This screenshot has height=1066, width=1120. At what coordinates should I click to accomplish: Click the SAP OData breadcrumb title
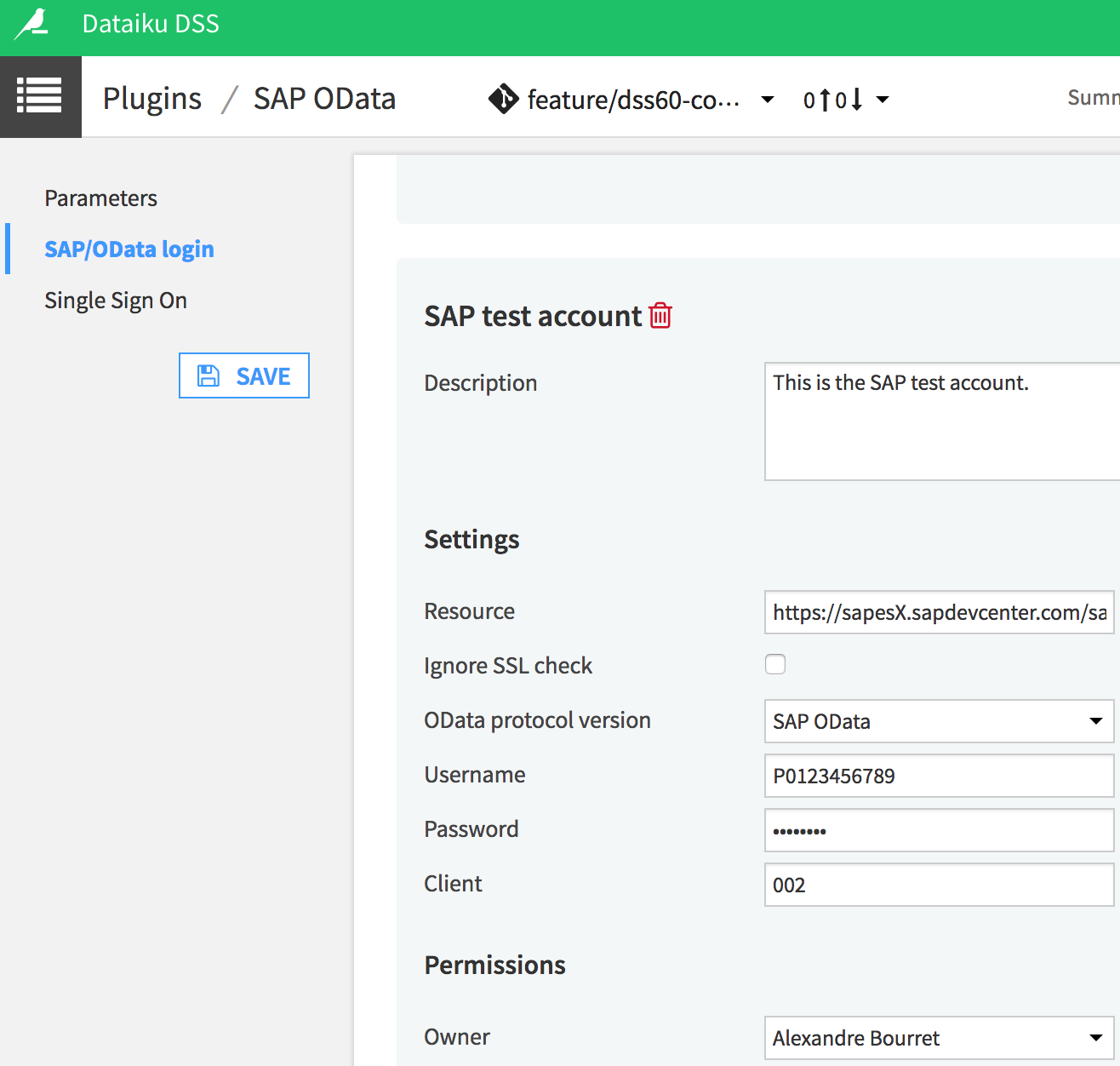point(324,99)
